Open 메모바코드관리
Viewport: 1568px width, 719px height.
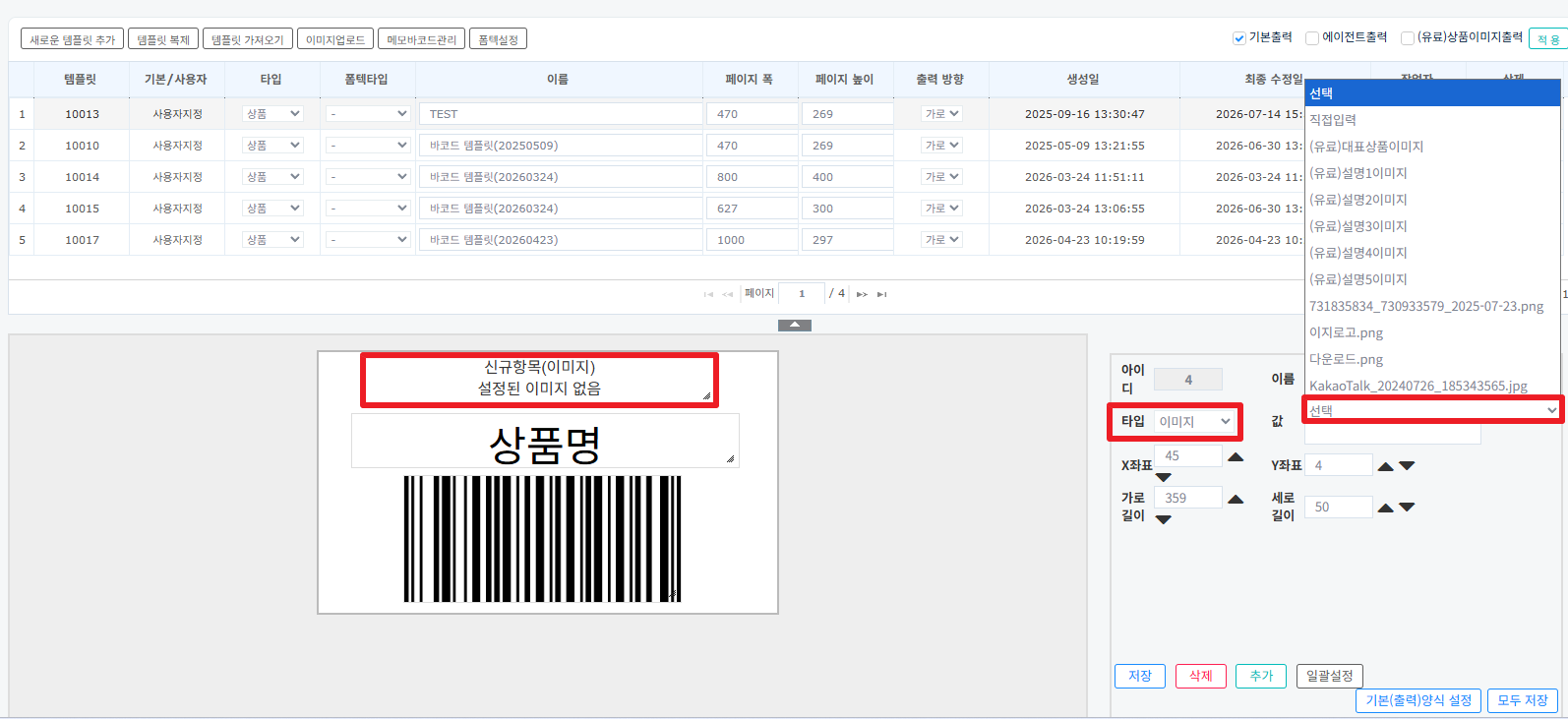coord(421,39)
